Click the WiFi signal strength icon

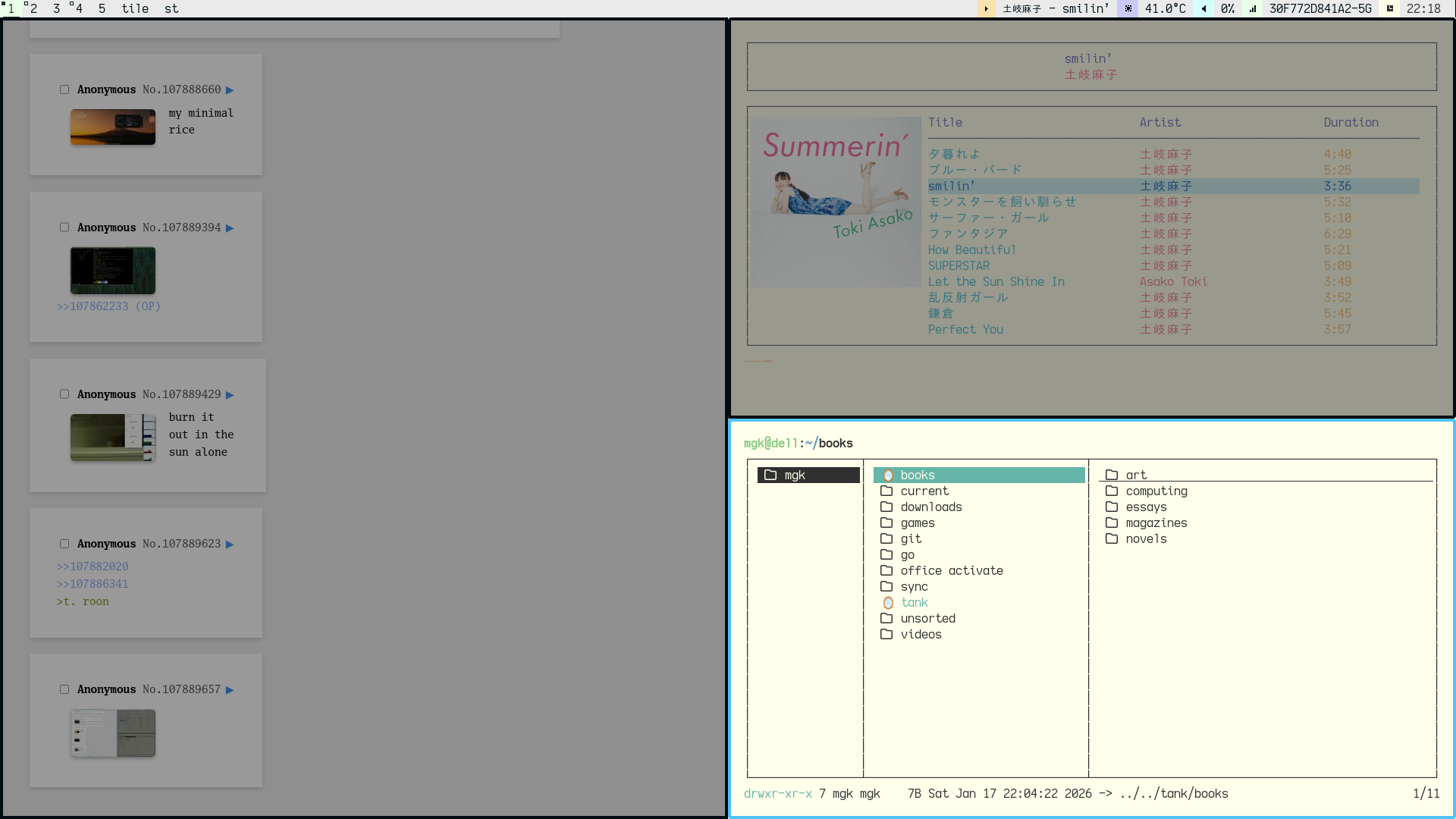(1253, 8)
